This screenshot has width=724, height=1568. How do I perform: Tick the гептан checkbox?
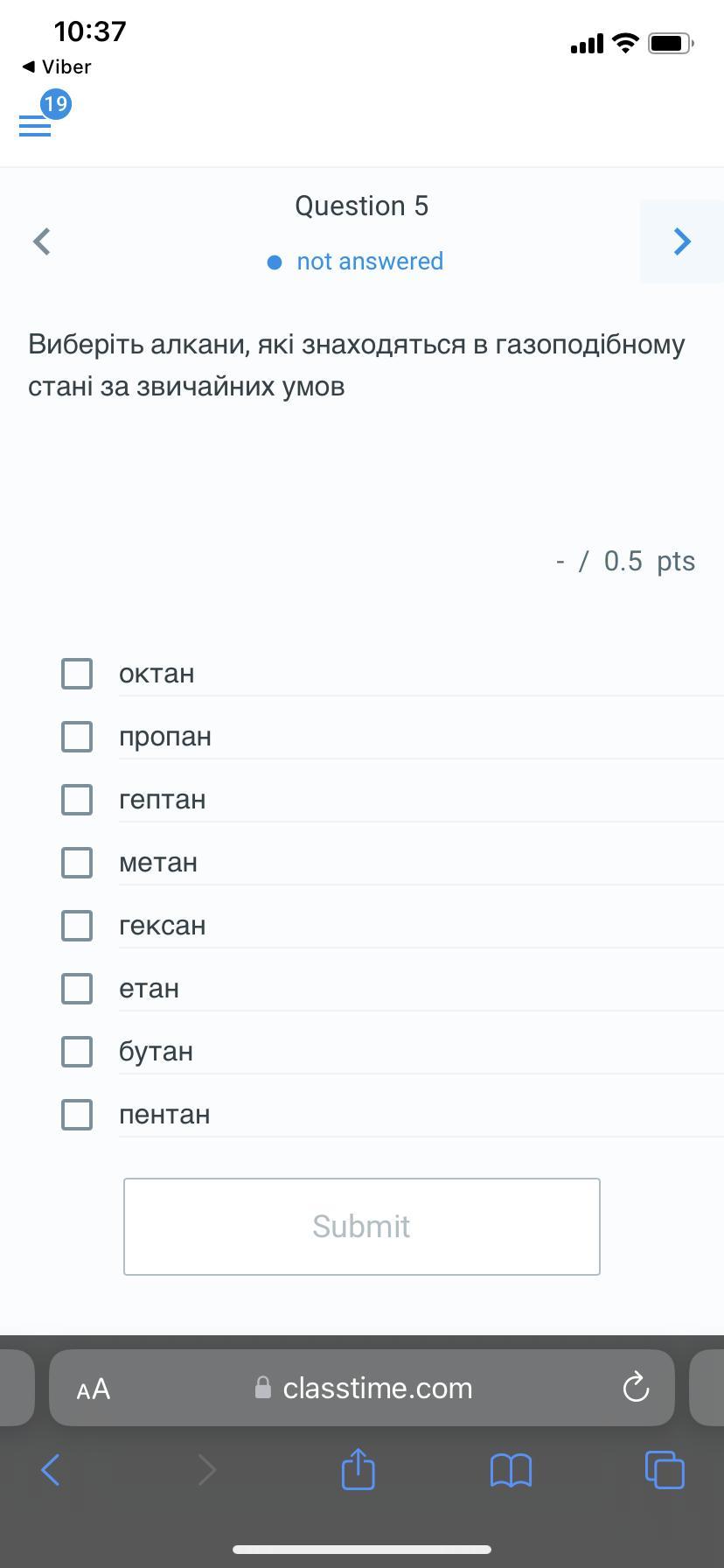point(77,800)
